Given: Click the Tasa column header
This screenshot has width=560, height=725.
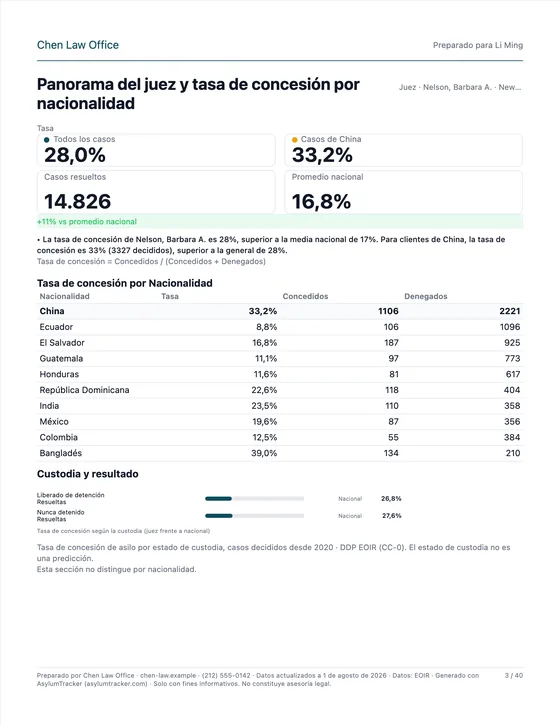Looking at the screenshot, I should click(170, 296).
